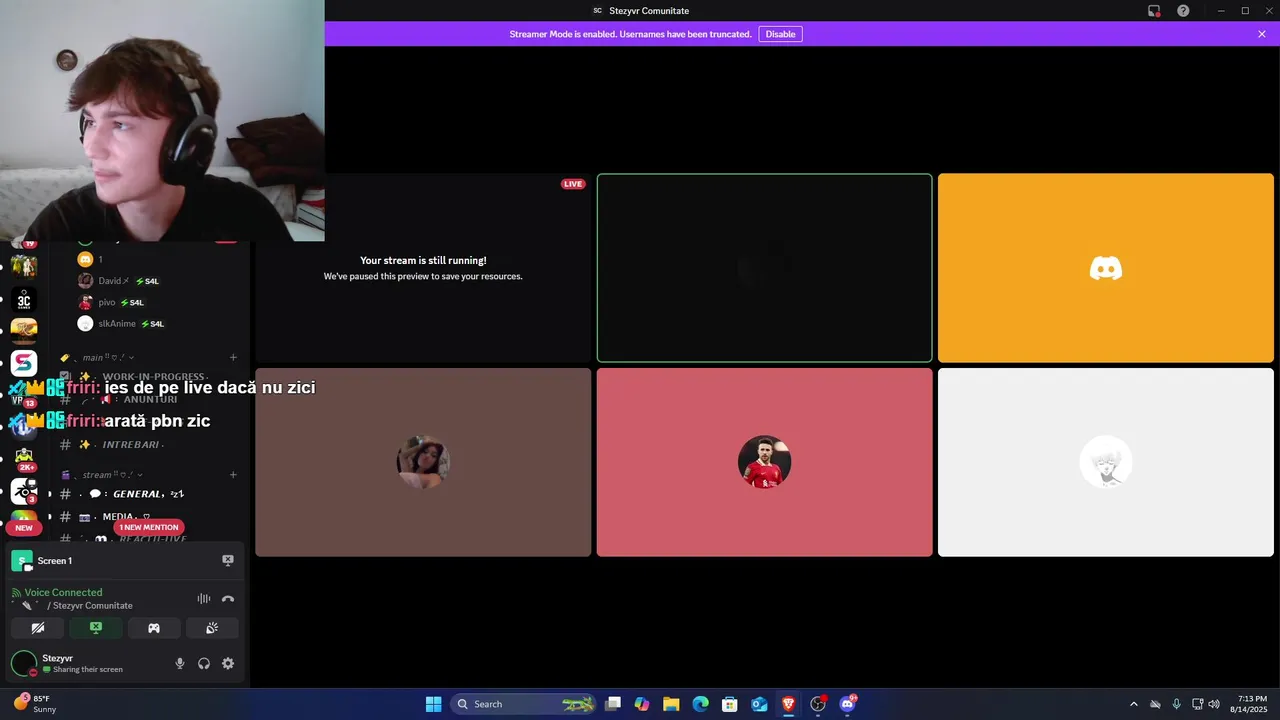Open Outlook from the taskbar
The width and height of the screenshot is (1280, 720).
pos(759,704)
